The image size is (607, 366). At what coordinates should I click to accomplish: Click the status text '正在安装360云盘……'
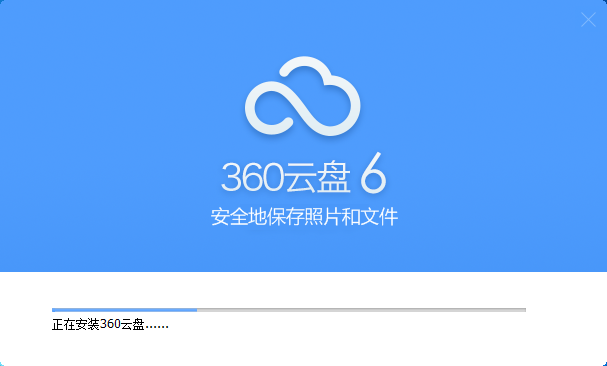110,324
